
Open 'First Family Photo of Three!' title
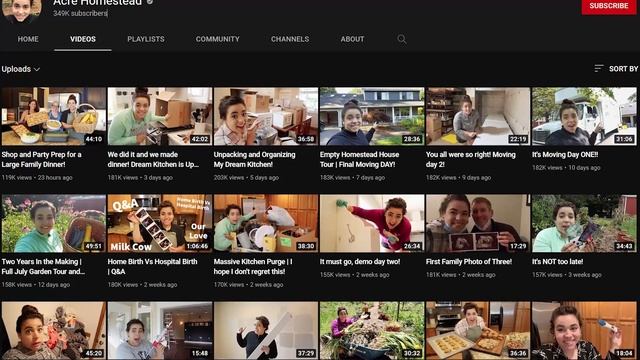[469, 262]
